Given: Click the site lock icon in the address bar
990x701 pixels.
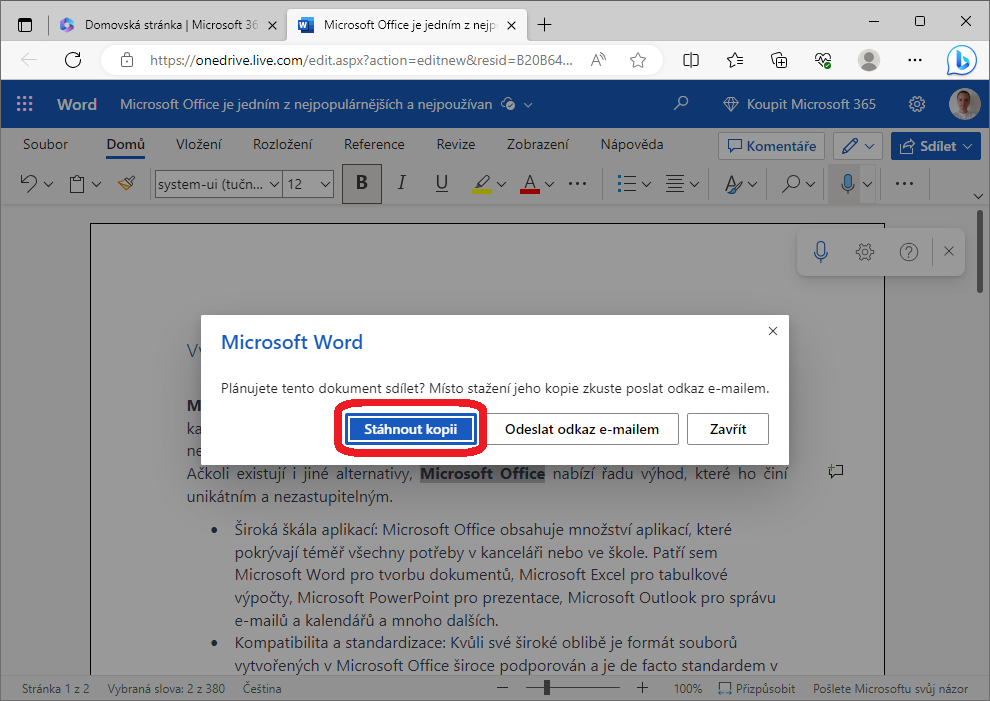Looking at the screenshot, I should coord(127,60).
